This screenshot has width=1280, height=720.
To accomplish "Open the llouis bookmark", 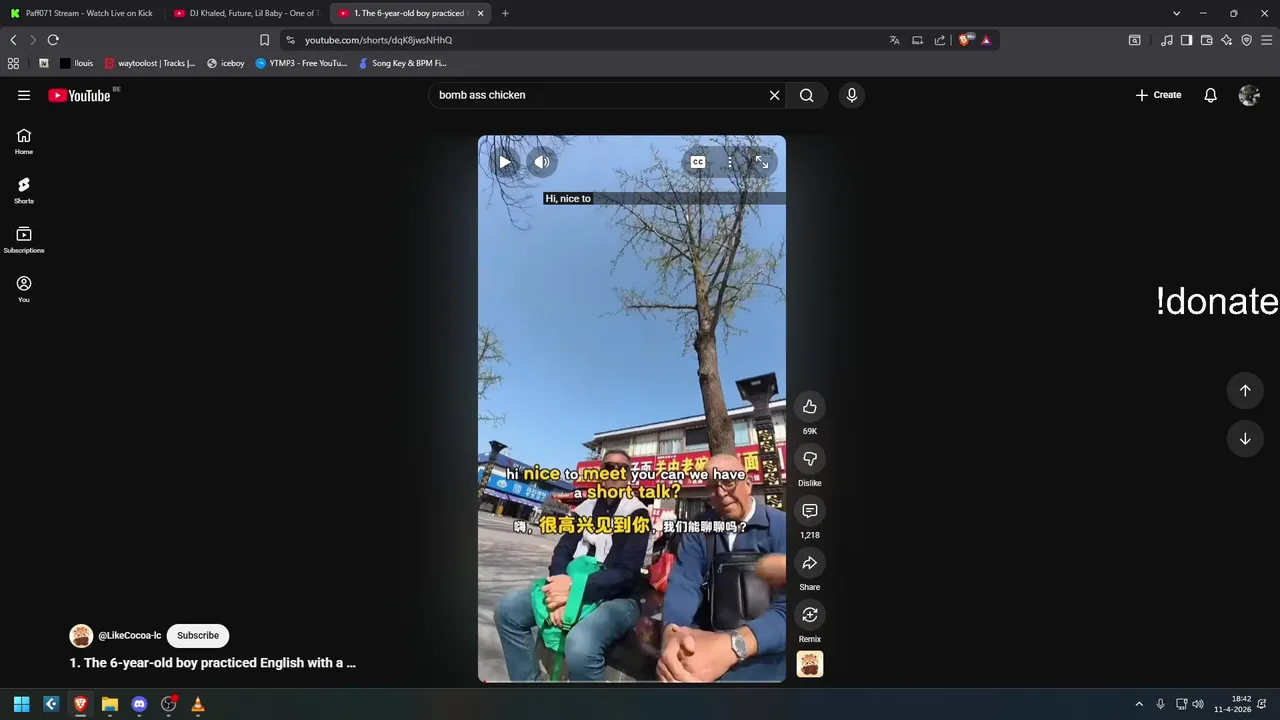I will click(x=77, y=63).
